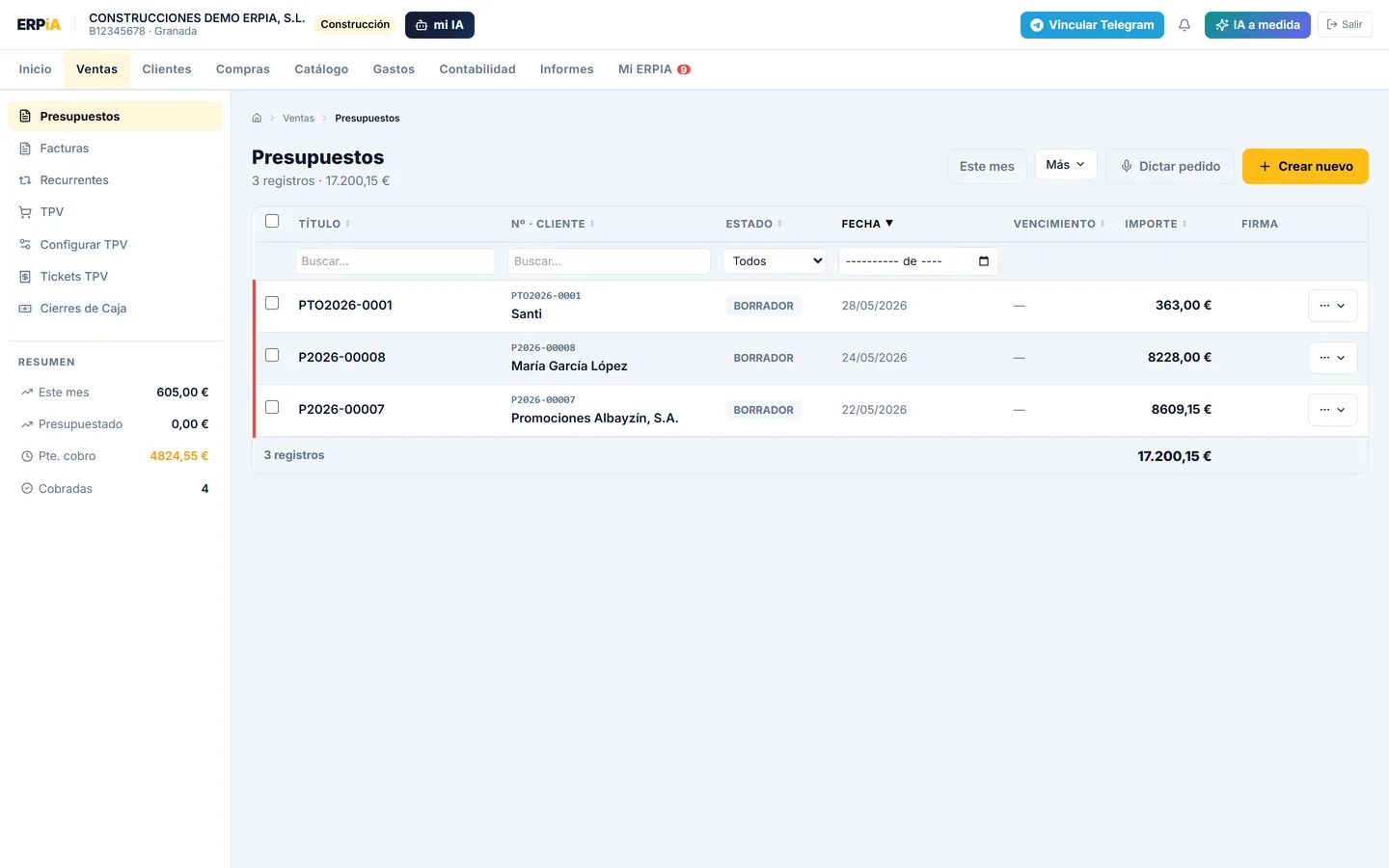The width and height of the screenshot is (1389, 868).
Task: Toggle the select-all checkbox in table header
Action: (x=272, y=221)
